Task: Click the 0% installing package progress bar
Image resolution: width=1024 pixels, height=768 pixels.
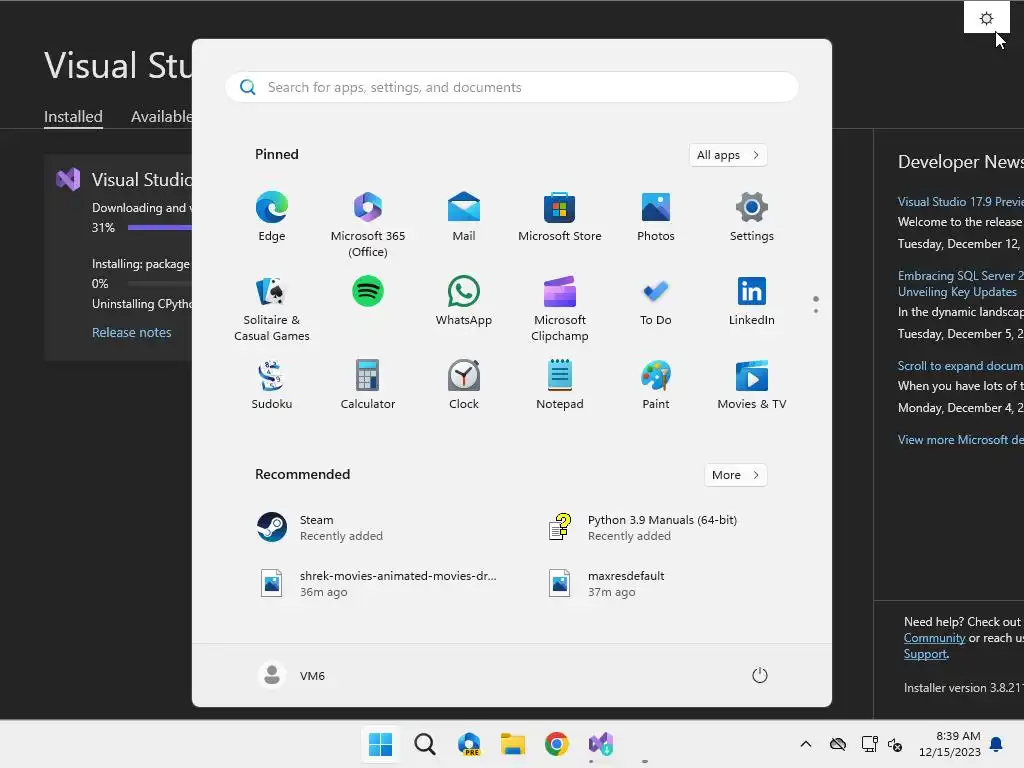Action: click(x=159, y=283)
